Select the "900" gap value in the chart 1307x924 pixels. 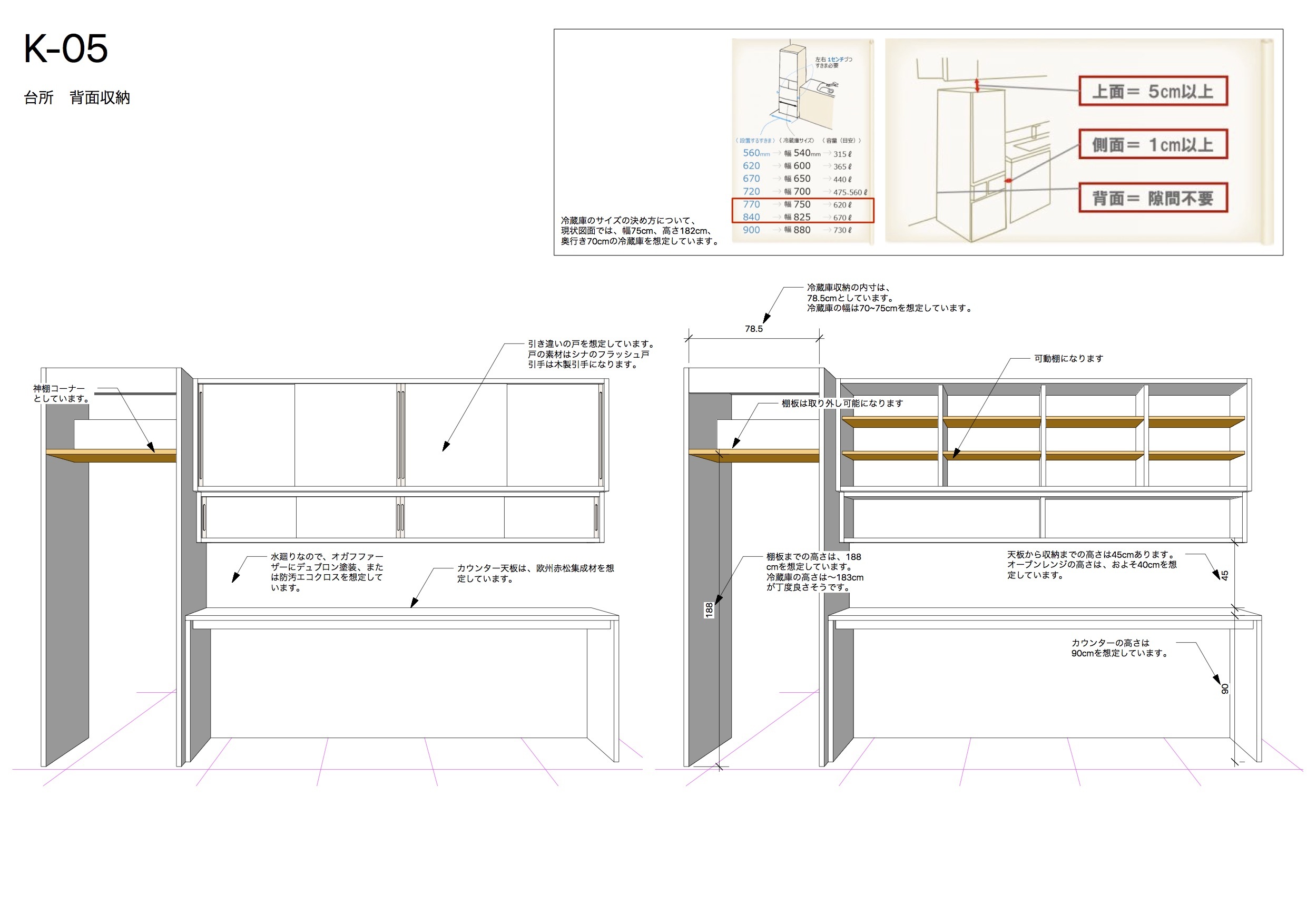click(x=751, y=230)
